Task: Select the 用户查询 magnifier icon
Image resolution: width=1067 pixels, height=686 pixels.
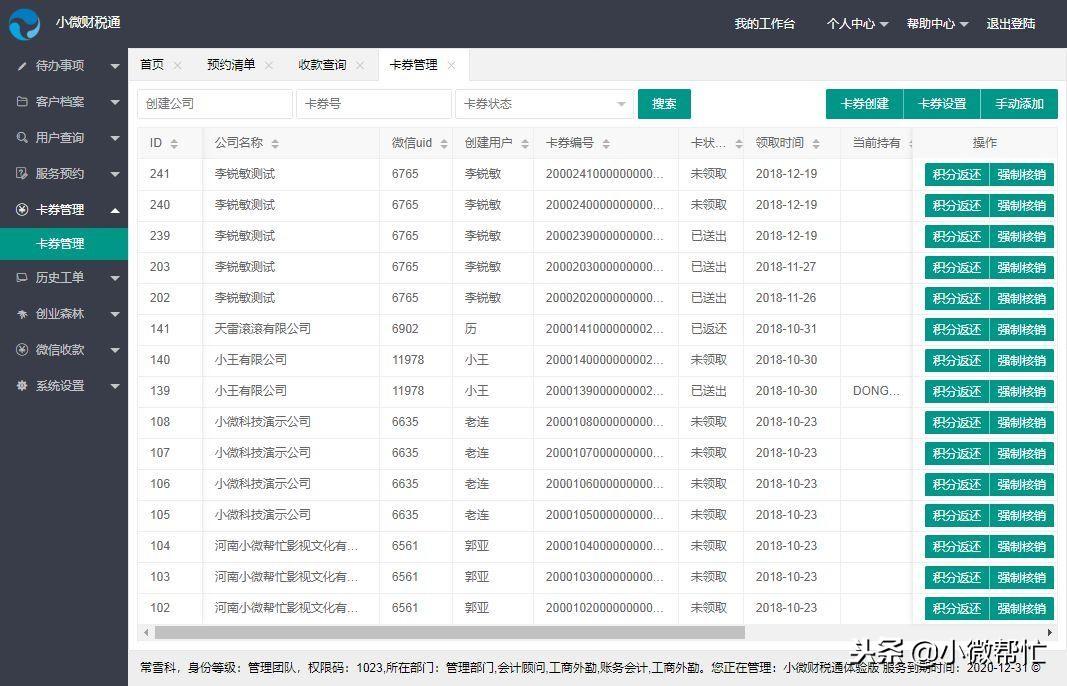Action: coord(24,137)
